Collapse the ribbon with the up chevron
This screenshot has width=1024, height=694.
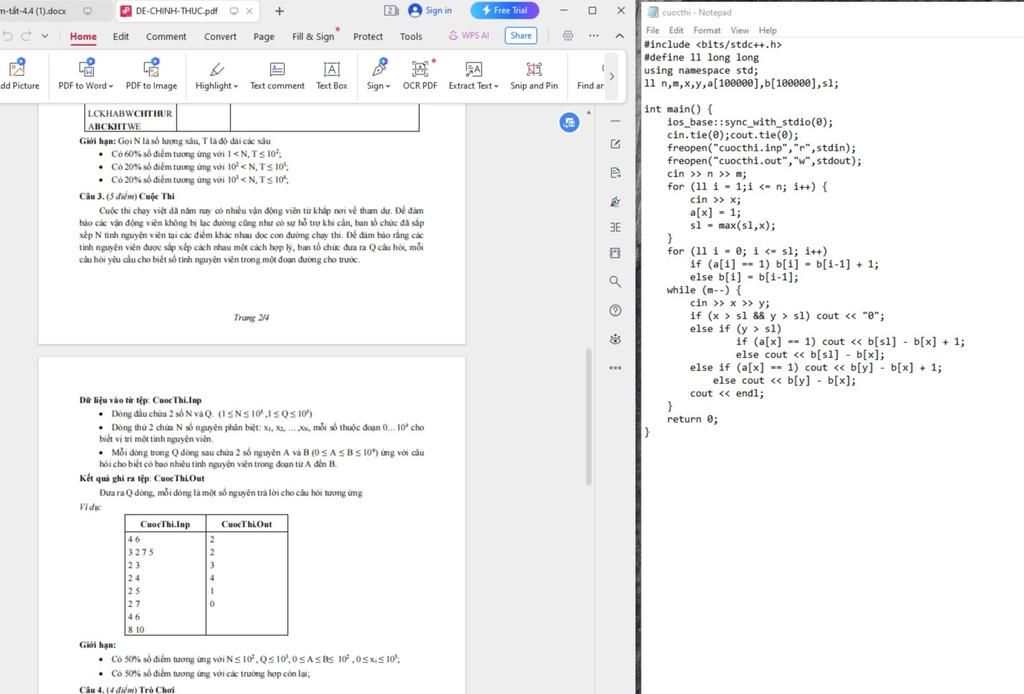tap(593, 36)
